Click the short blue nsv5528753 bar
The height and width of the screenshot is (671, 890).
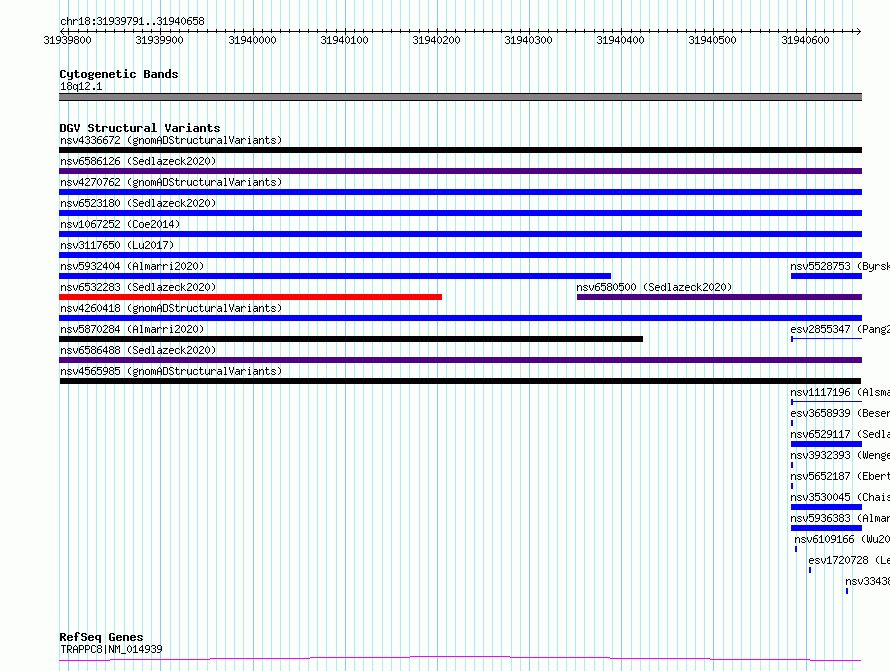(x=826, y=276)
